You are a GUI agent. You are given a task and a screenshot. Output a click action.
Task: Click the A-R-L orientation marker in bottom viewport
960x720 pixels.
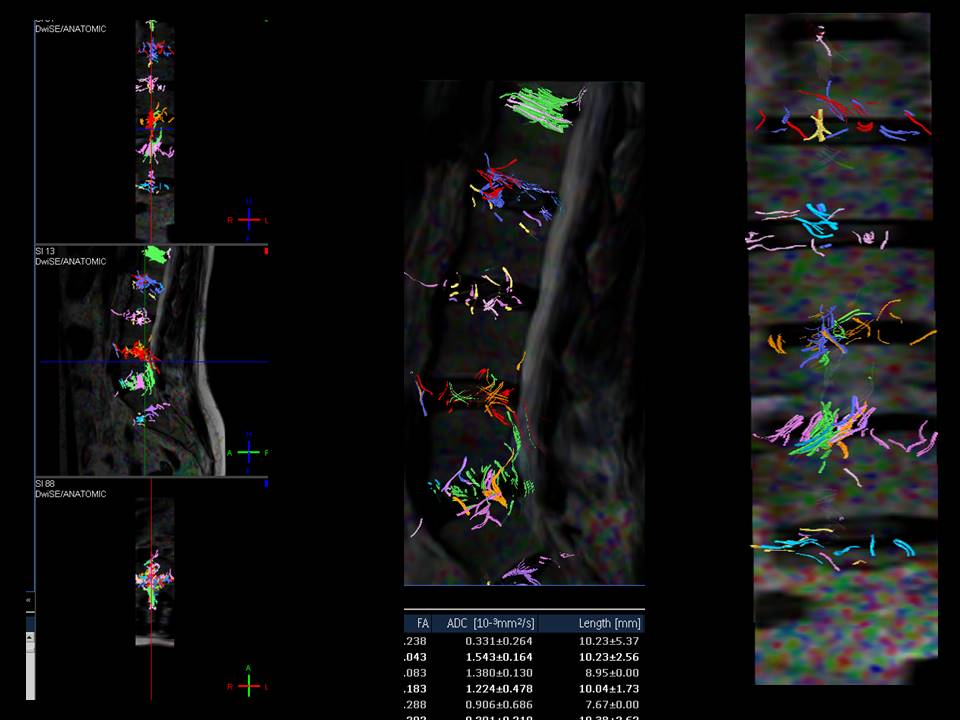250,683
